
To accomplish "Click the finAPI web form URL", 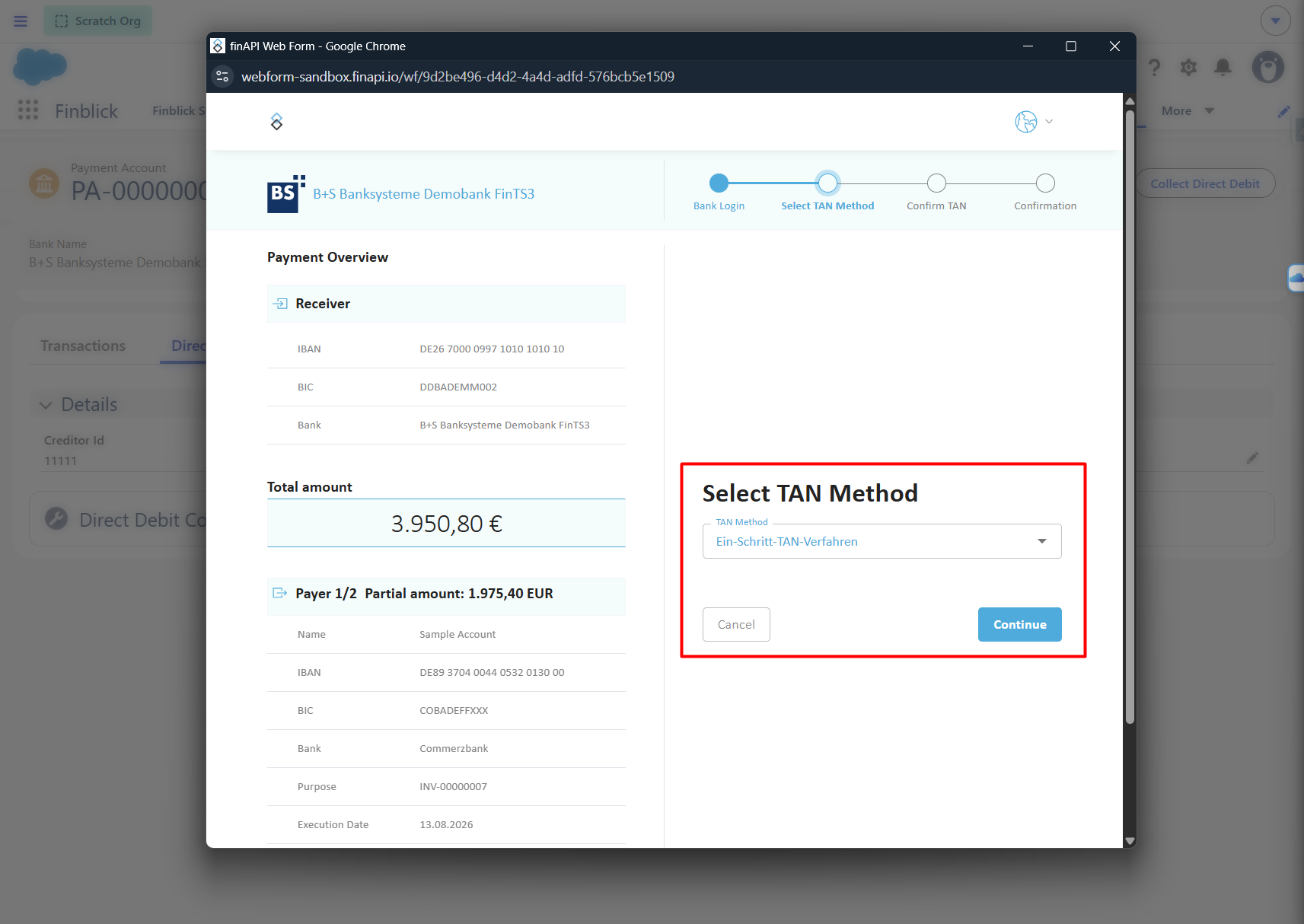I will click(x=458, y=77).
